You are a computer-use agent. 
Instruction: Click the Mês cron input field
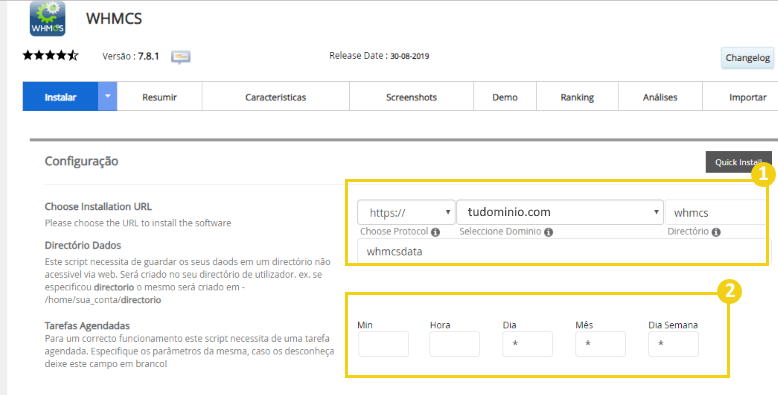point(600,344)
